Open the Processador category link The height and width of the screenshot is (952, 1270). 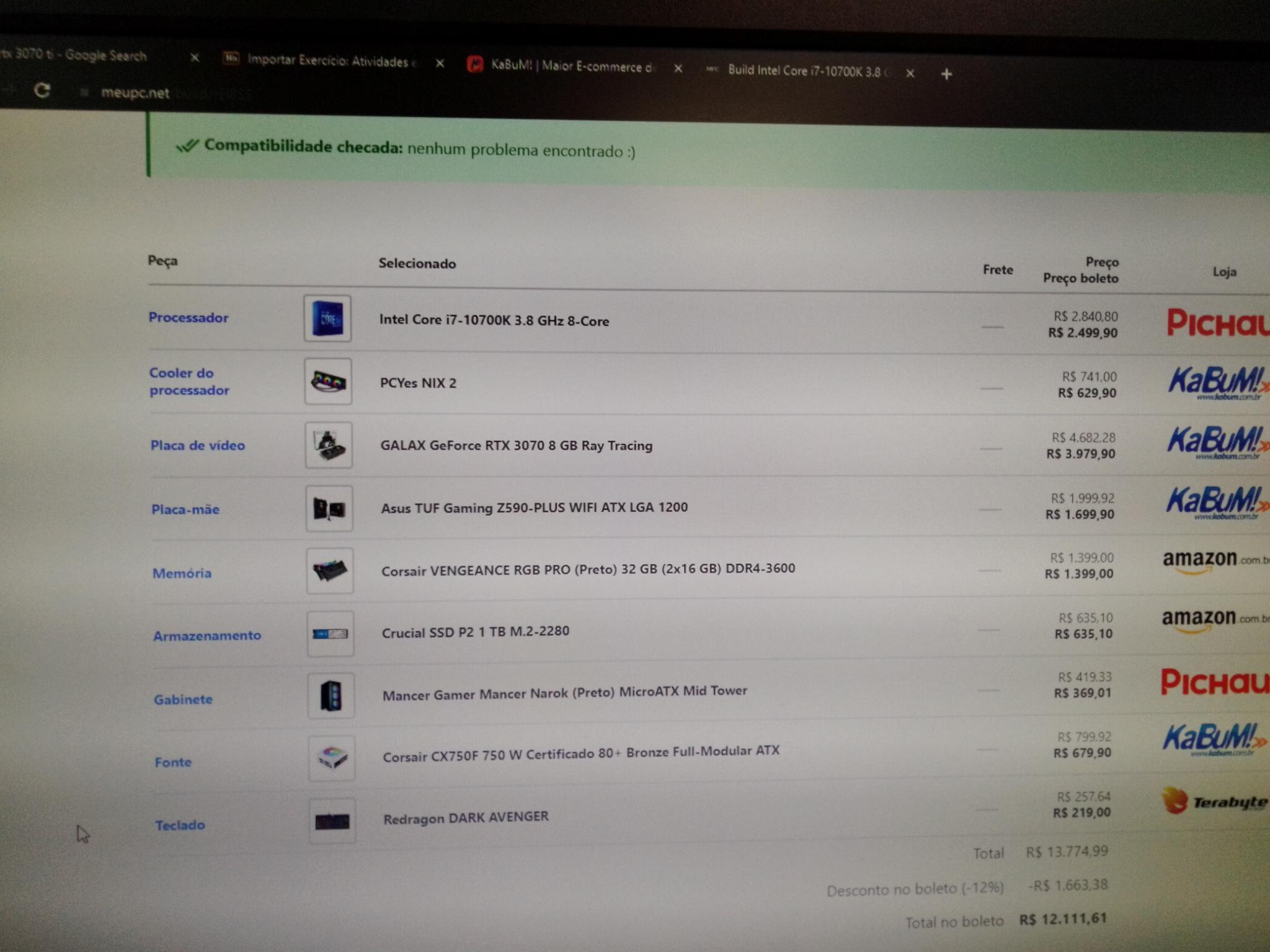pos(189,317)
